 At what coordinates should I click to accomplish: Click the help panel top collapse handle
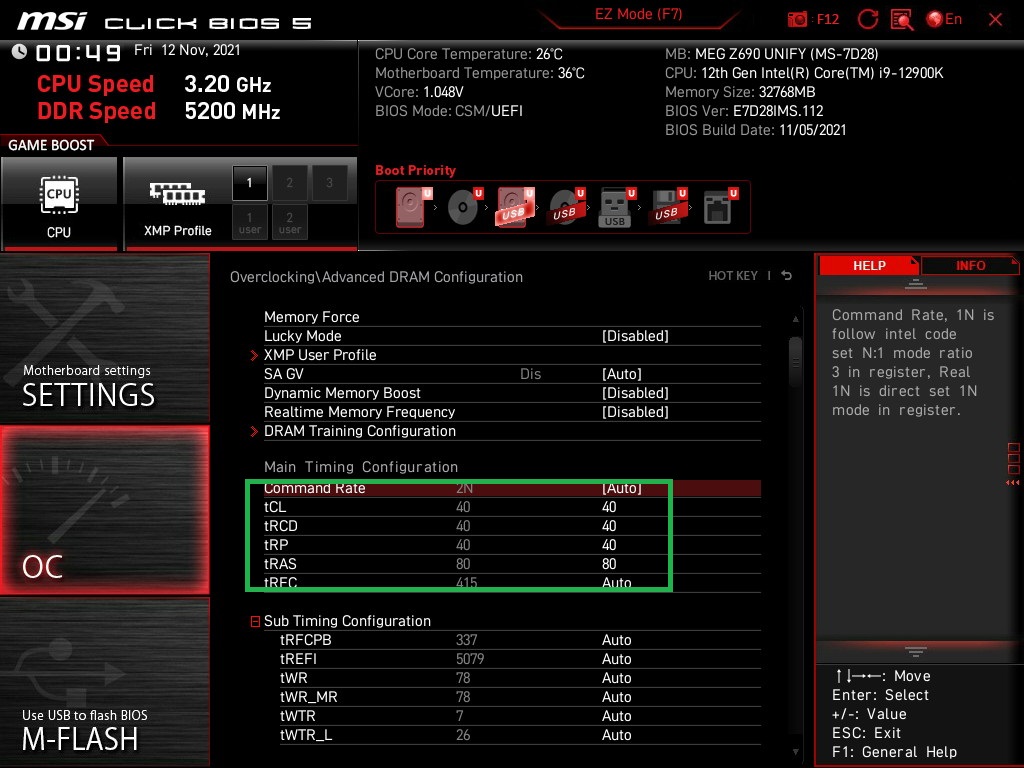click(915, 283)
